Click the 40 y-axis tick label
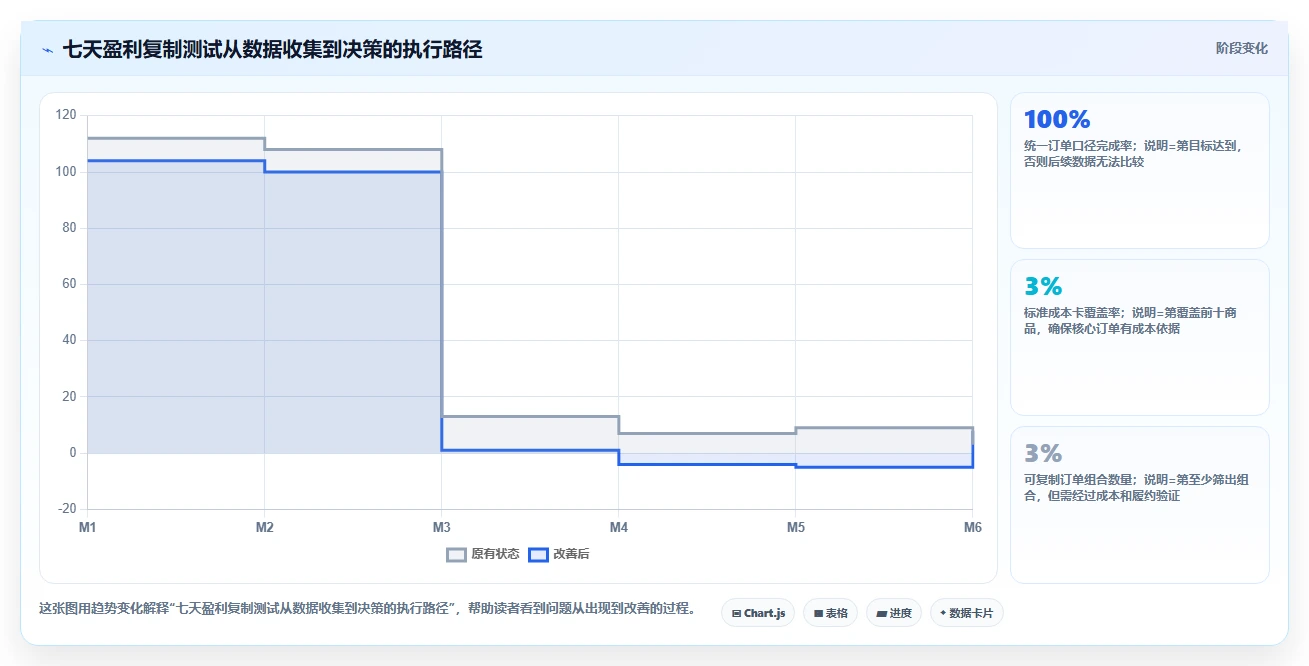This screenshot has height=666, width=1309. 69,340
